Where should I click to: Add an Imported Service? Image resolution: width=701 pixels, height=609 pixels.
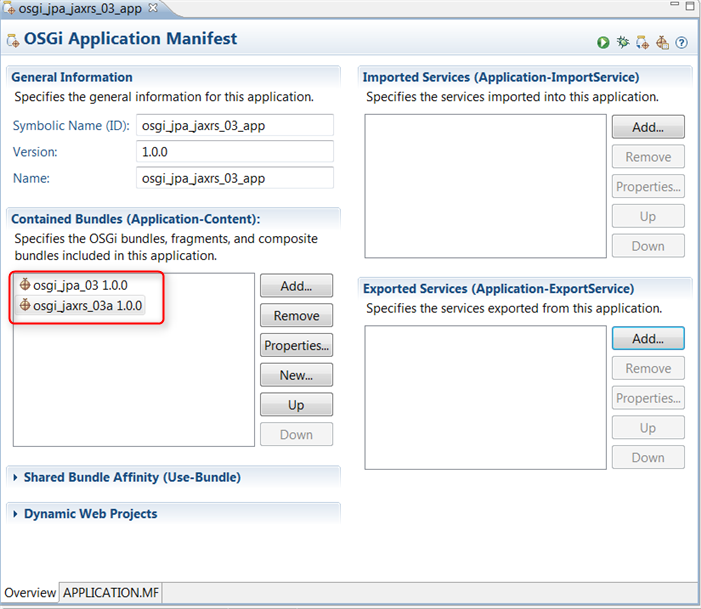click(648, 127)
